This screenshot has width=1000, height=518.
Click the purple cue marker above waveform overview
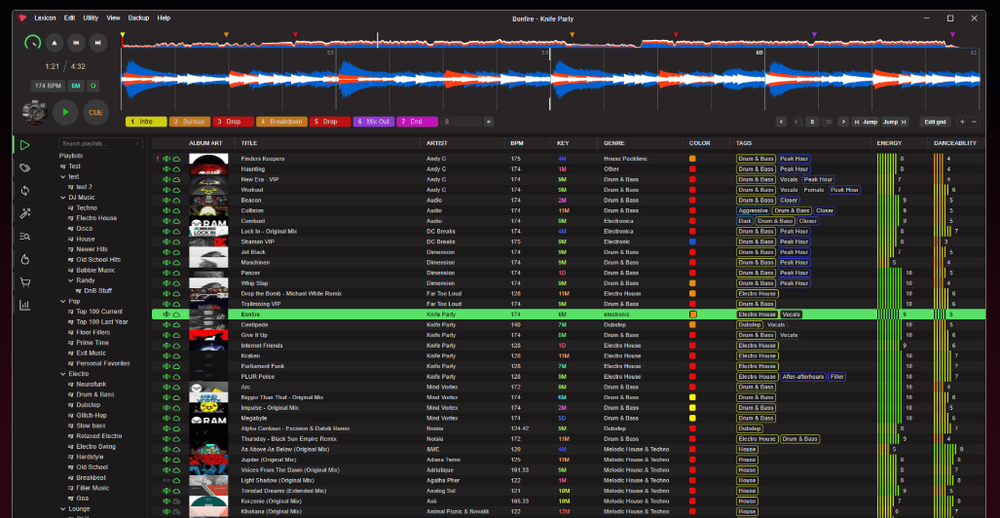[x=814, y=34]
